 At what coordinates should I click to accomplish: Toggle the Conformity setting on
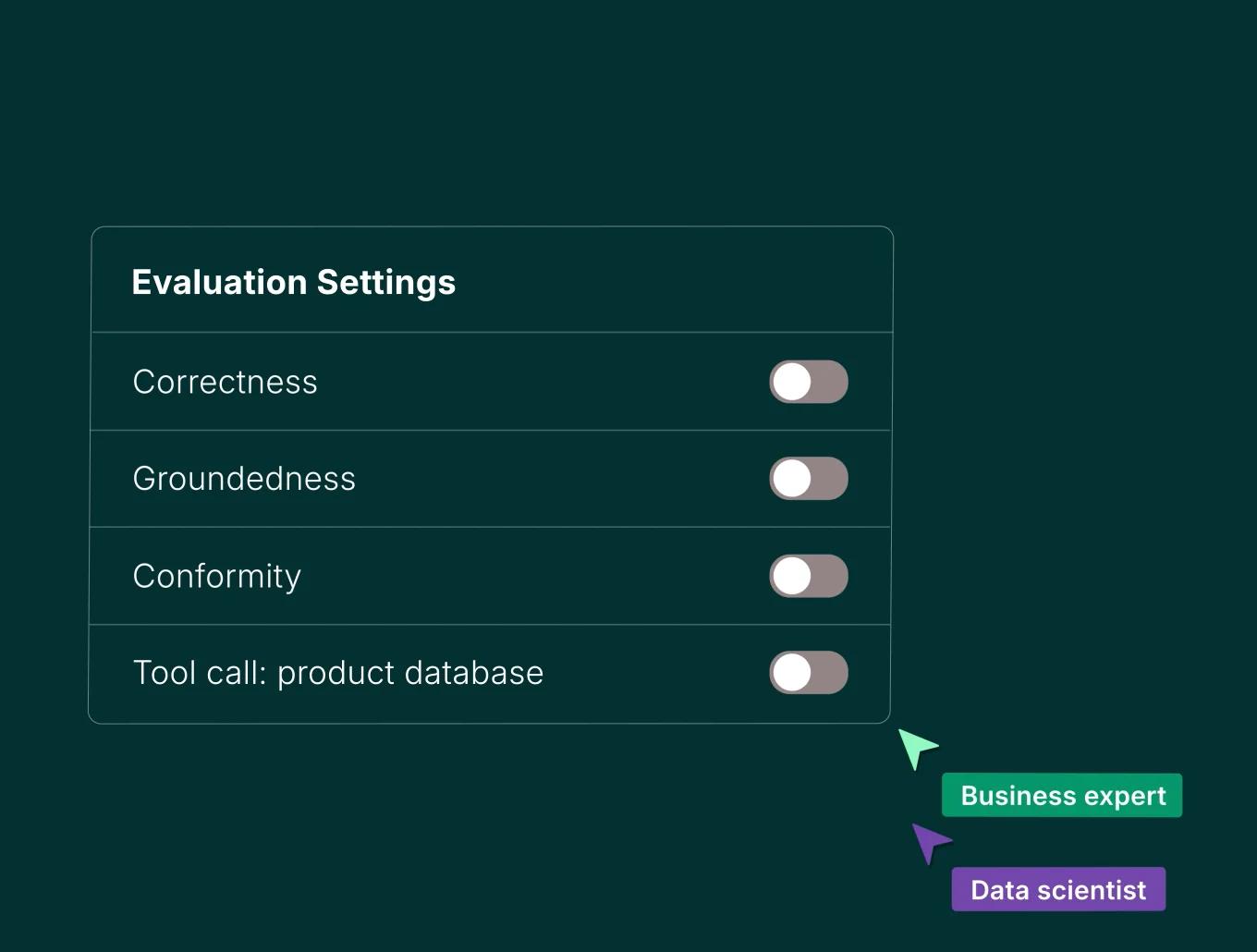(809, 576)
